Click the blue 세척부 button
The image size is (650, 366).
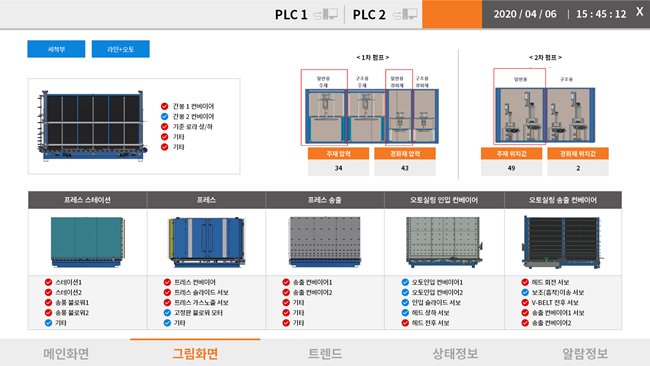[x=56, y=49]
